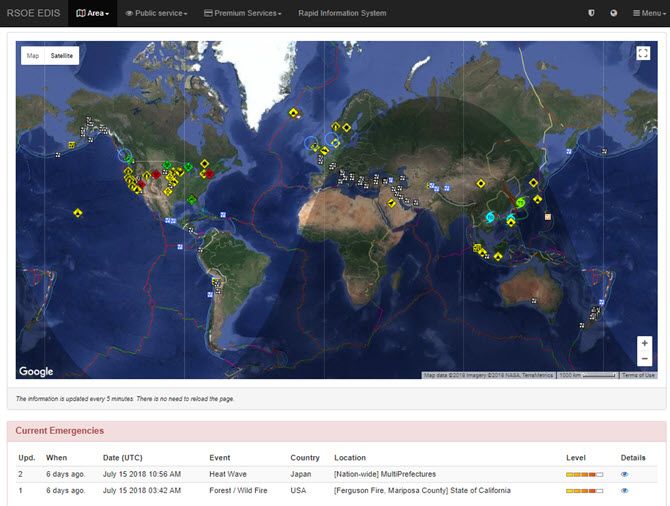Open the map Terms of Use link
The height and width of the screenshot is (506, 670).
(x=638, y=375)
